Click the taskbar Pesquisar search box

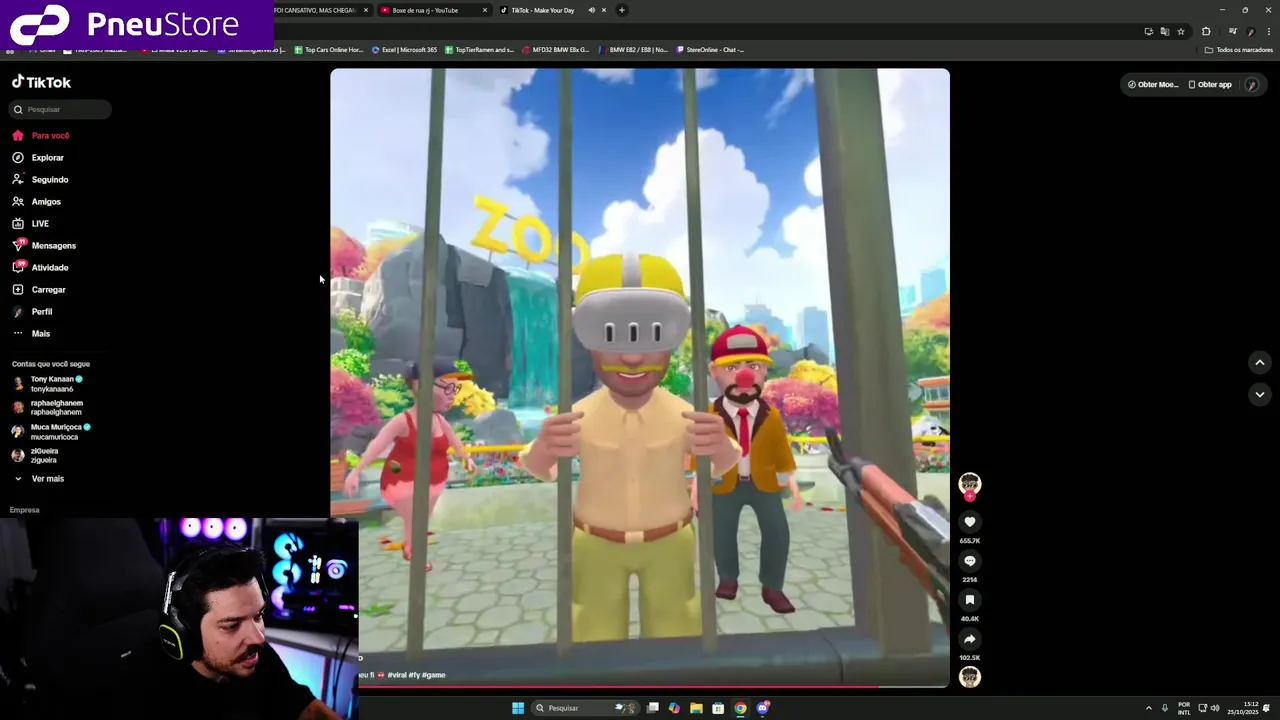[585, 708]
